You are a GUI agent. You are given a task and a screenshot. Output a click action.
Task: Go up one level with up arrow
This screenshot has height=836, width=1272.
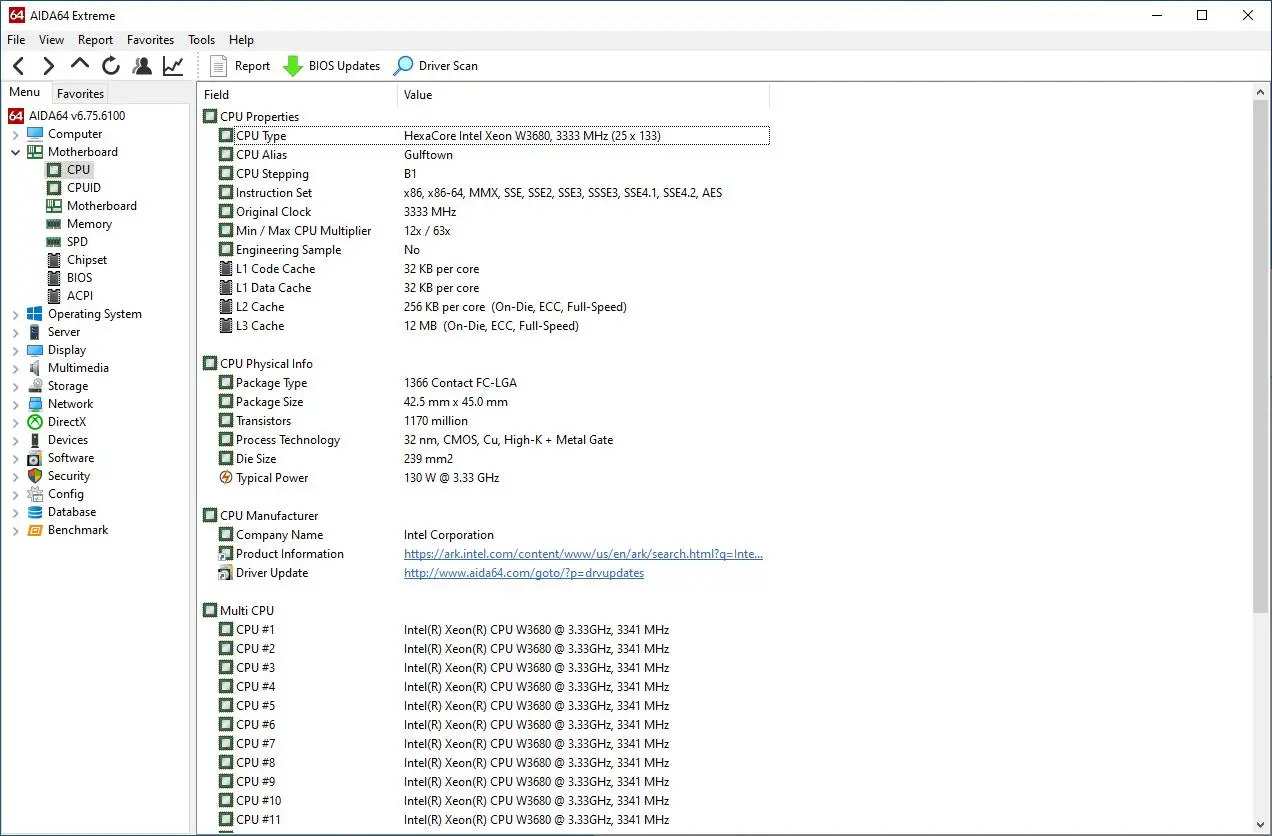tap(80, 65)
